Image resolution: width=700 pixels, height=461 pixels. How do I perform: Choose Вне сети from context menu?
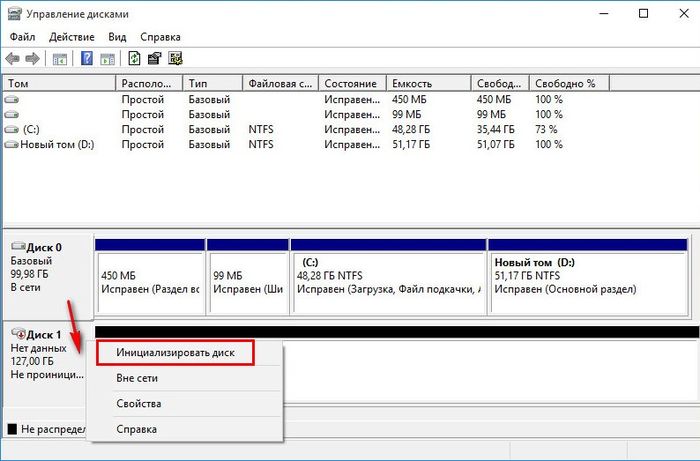point(137,378)
